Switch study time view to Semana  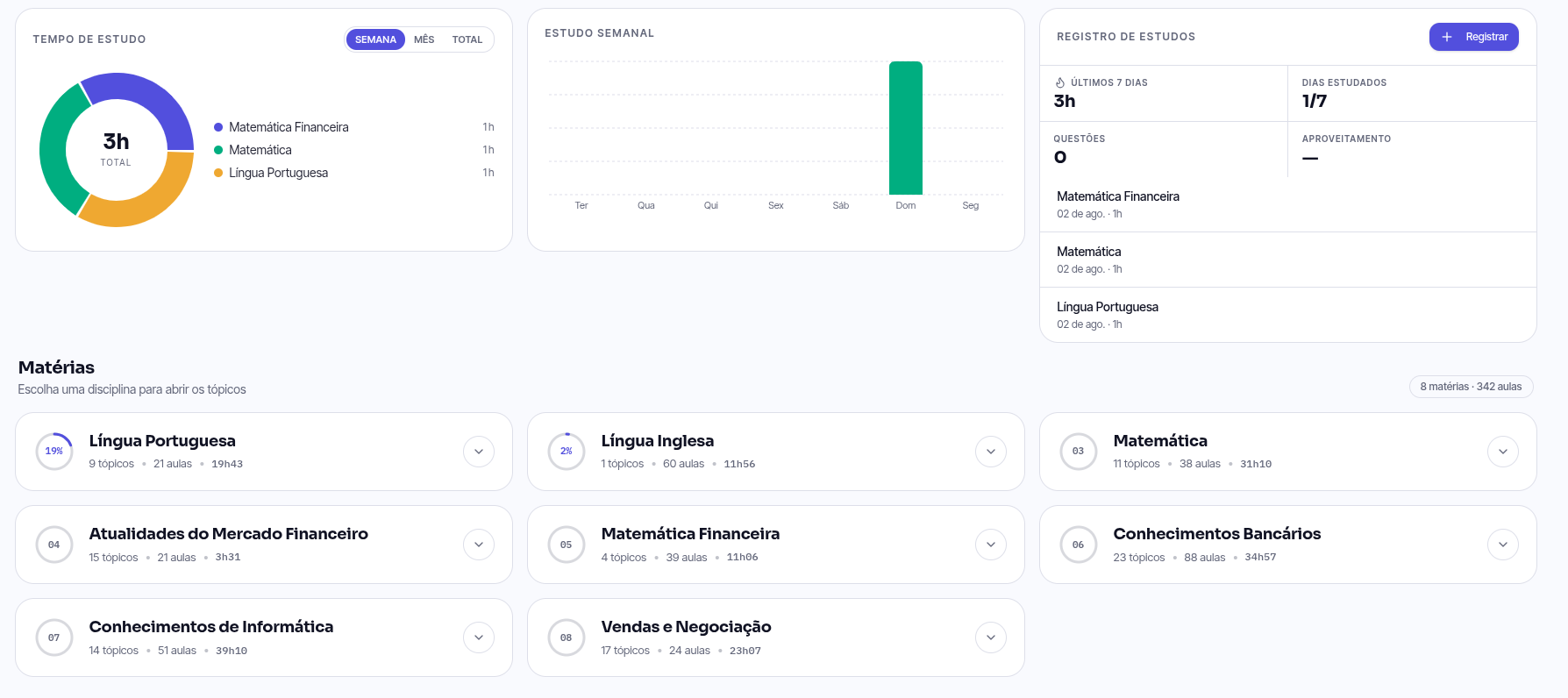point(375,39)
